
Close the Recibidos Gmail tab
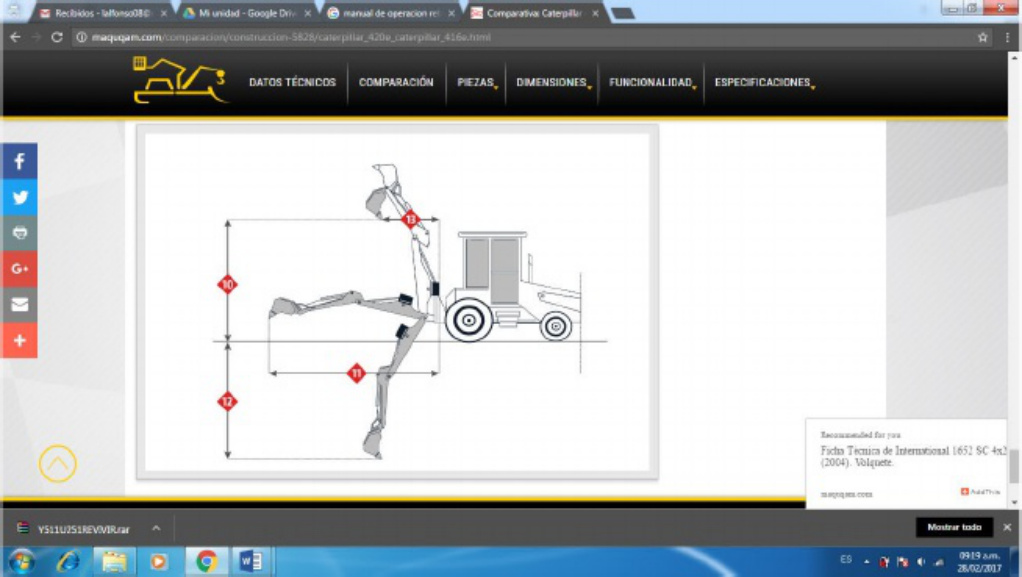coord(164,13)
